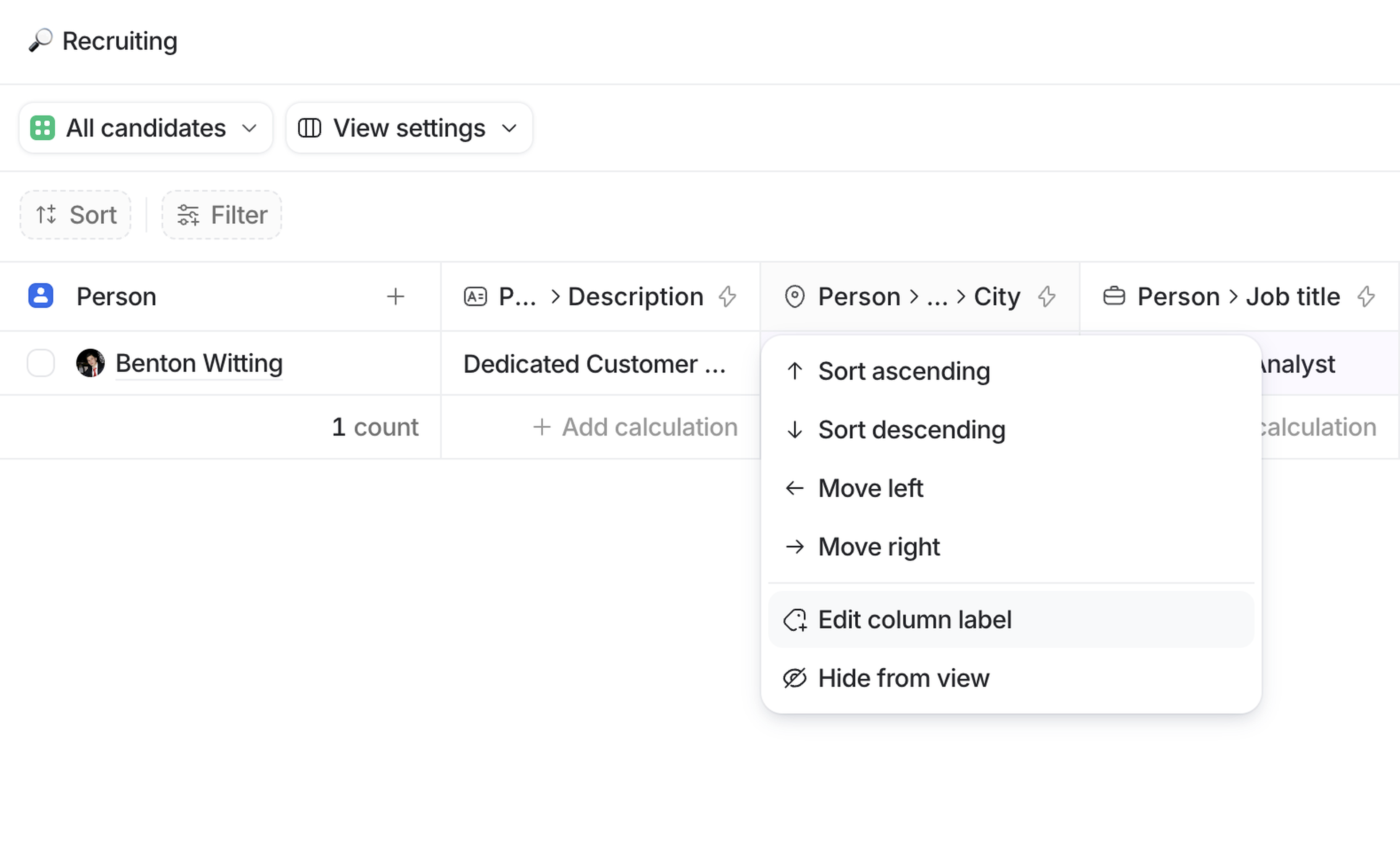Open the Benton Witting record link

point(199,363)
